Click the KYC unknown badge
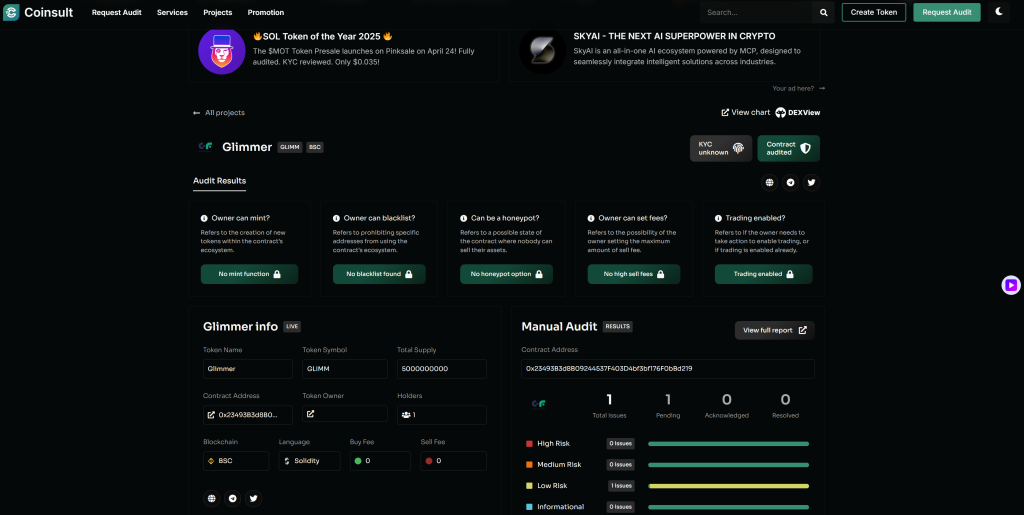Image resolution: width=1024 pixels, height=515 pixels. point(721,148)
